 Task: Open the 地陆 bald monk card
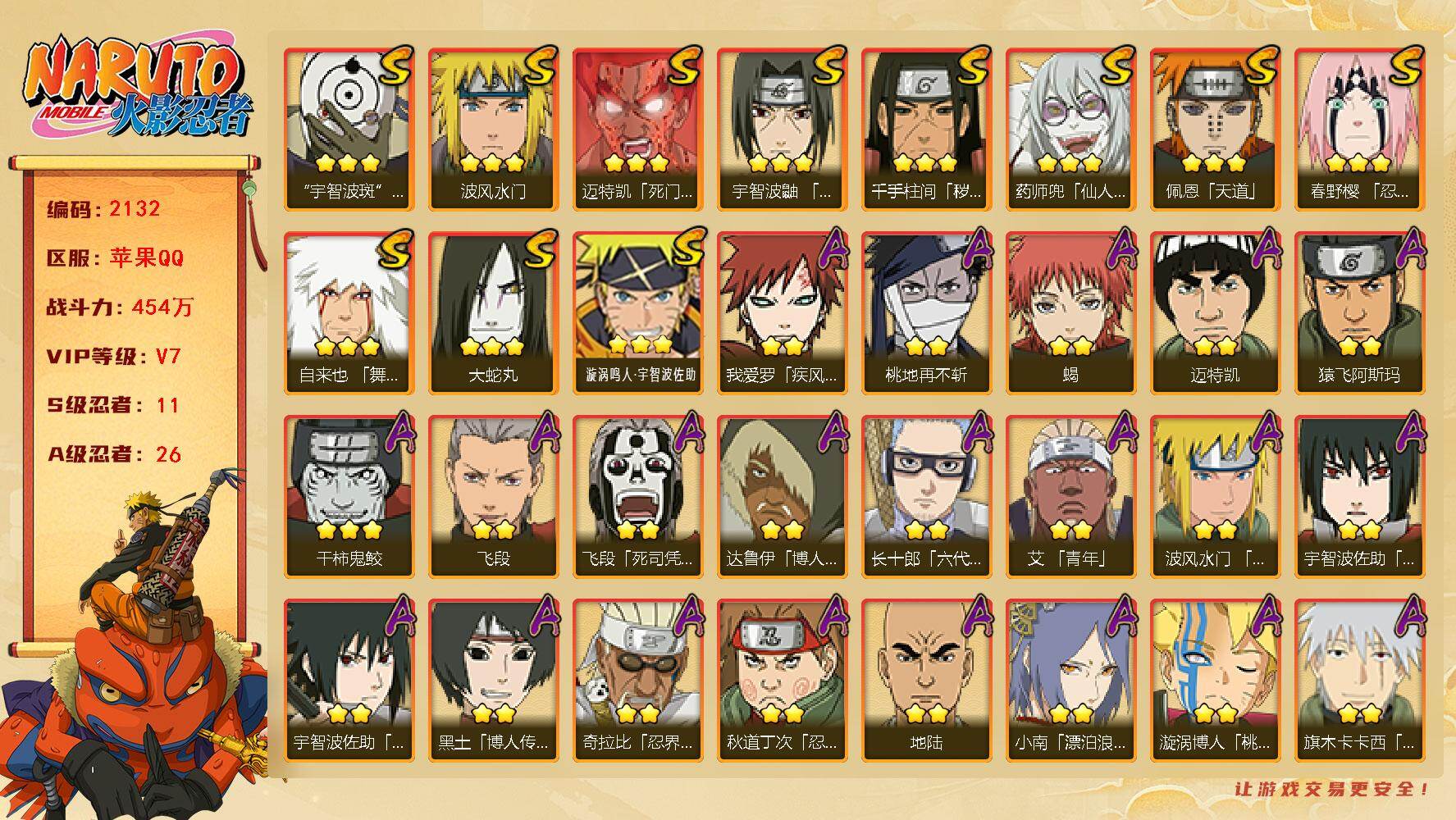(926, 681)
